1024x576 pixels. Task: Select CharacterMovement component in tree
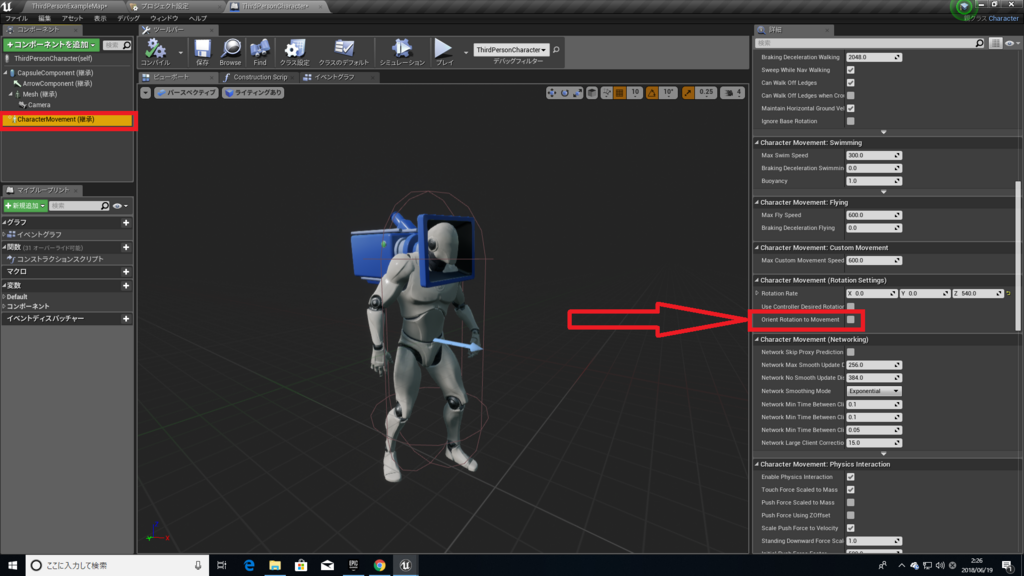pos(68,120)
